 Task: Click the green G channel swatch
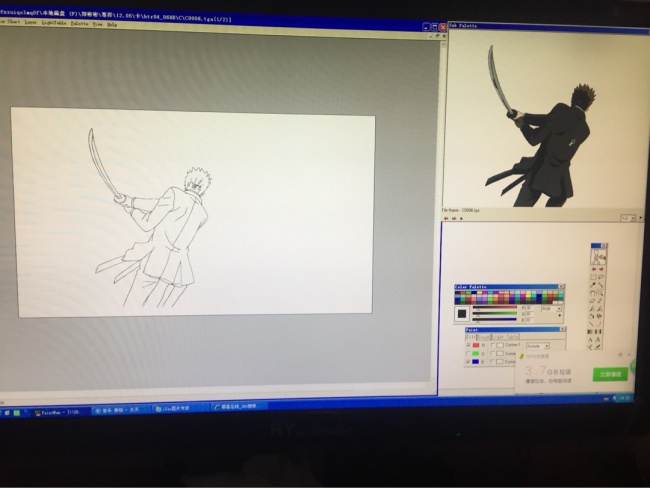tap(475, 353)
